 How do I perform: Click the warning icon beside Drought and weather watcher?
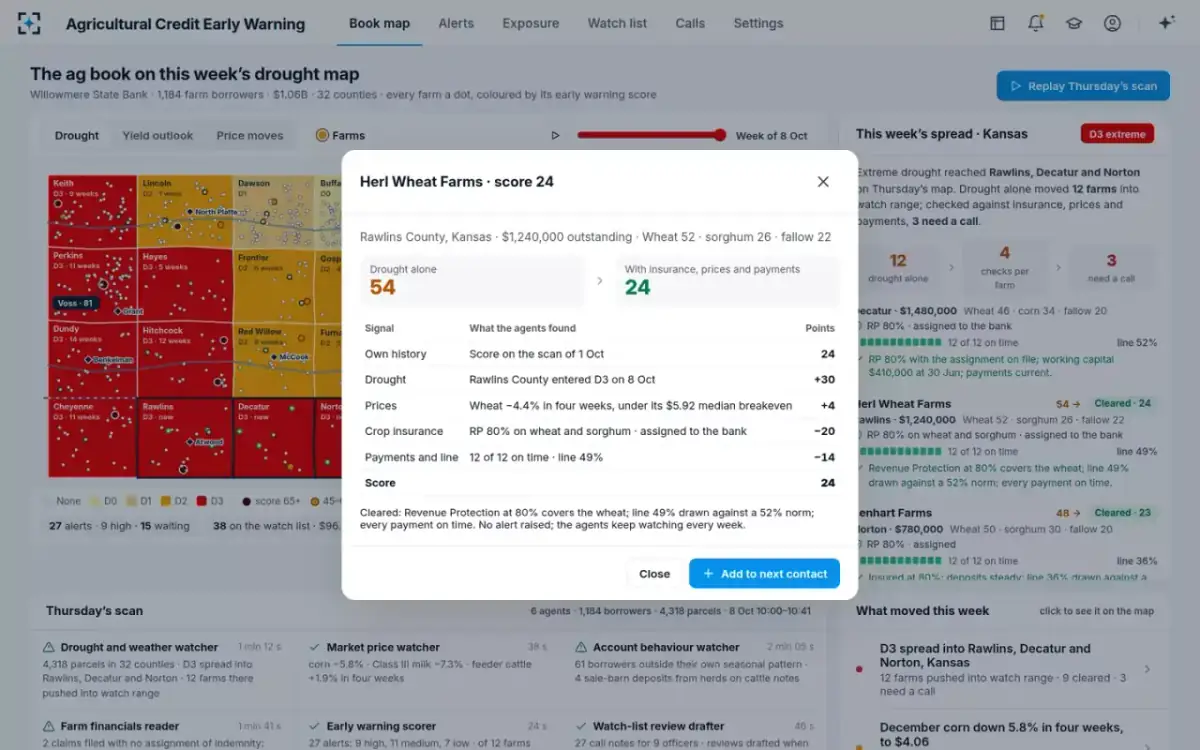click(x=49, y=647)
